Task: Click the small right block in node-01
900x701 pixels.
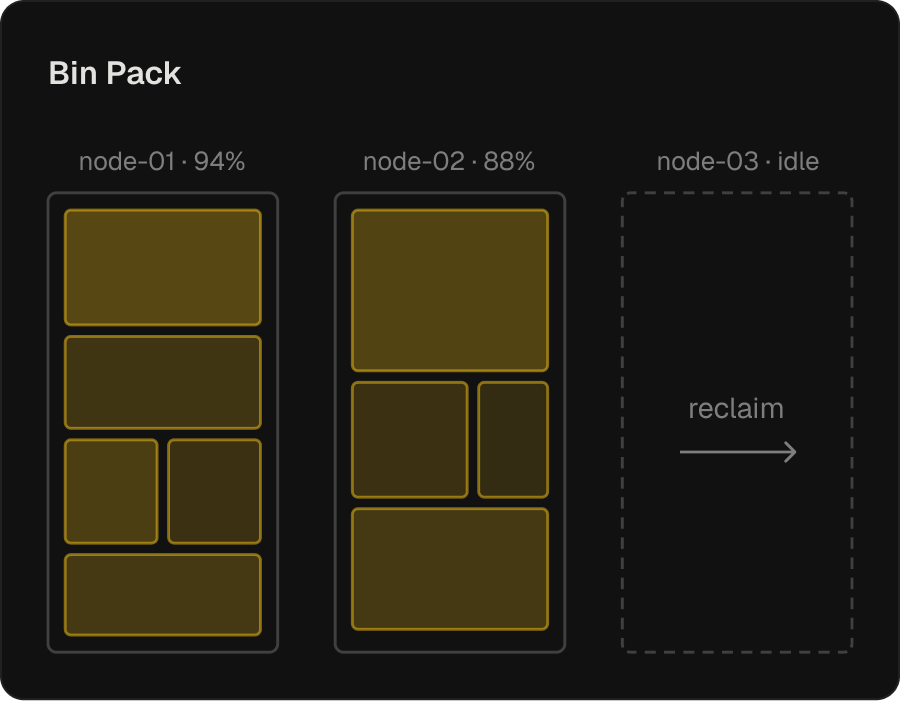Action: (215, 491)
